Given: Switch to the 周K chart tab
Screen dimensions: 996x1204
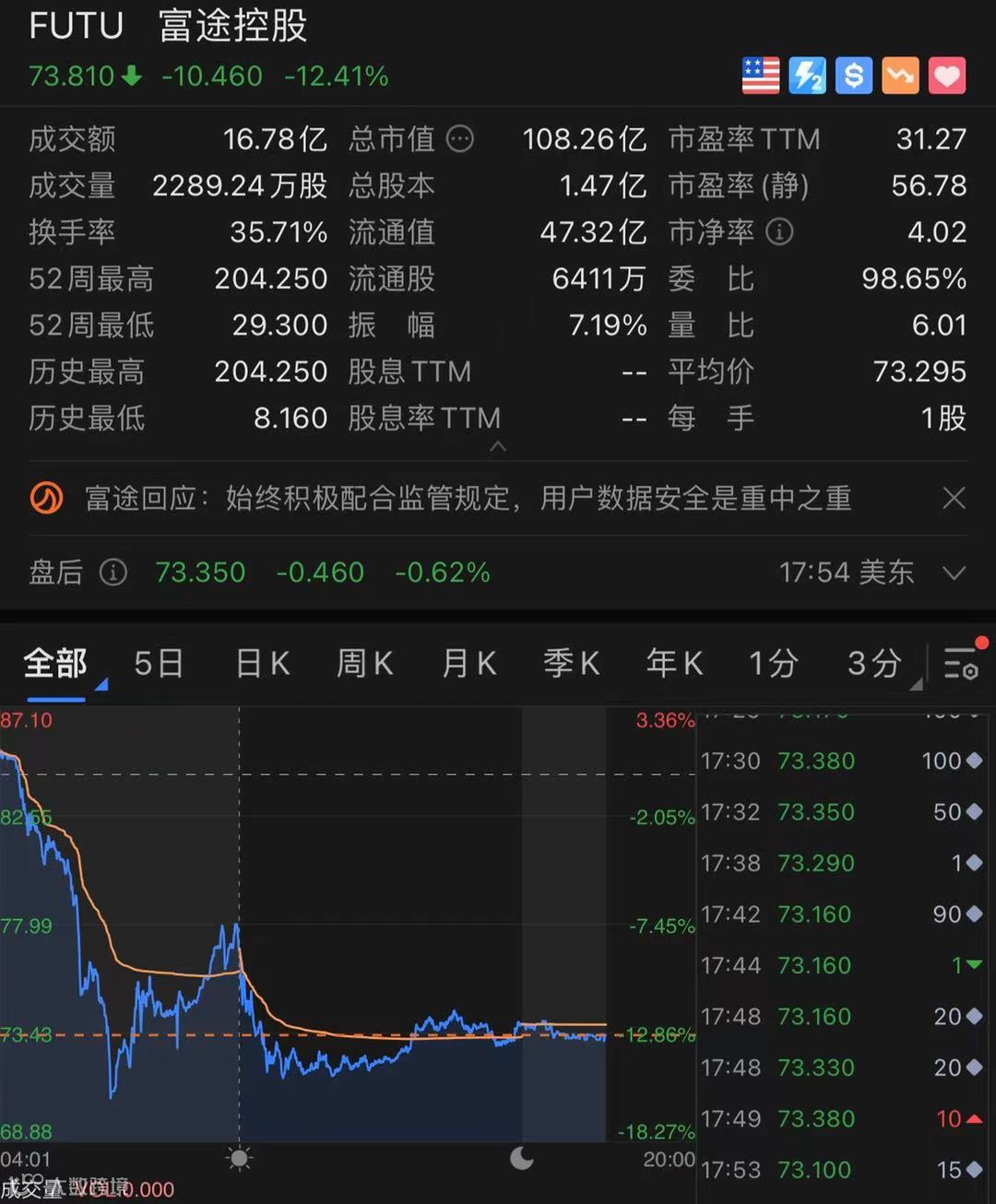Looking at the screenshot, I should click(x=365, y=663).
